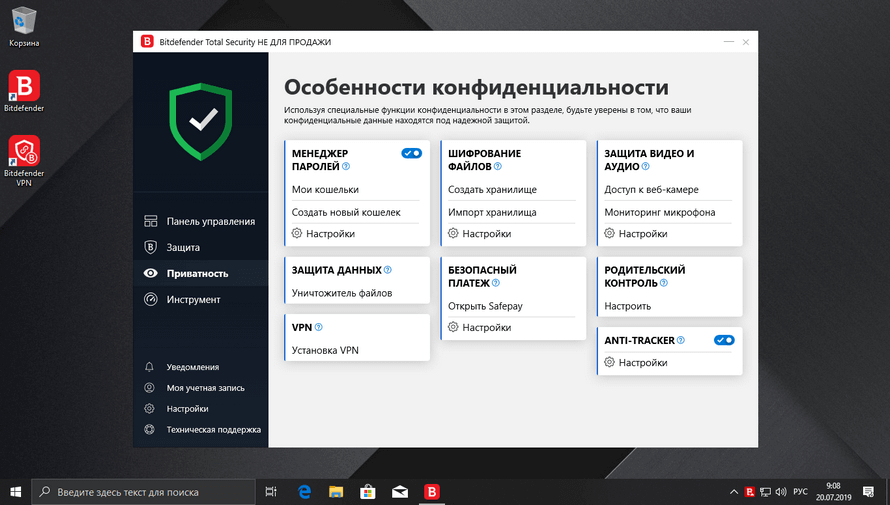Open the Action Center notifications icon
This screenshot has width=890, height=505.
tap(868, 492)
